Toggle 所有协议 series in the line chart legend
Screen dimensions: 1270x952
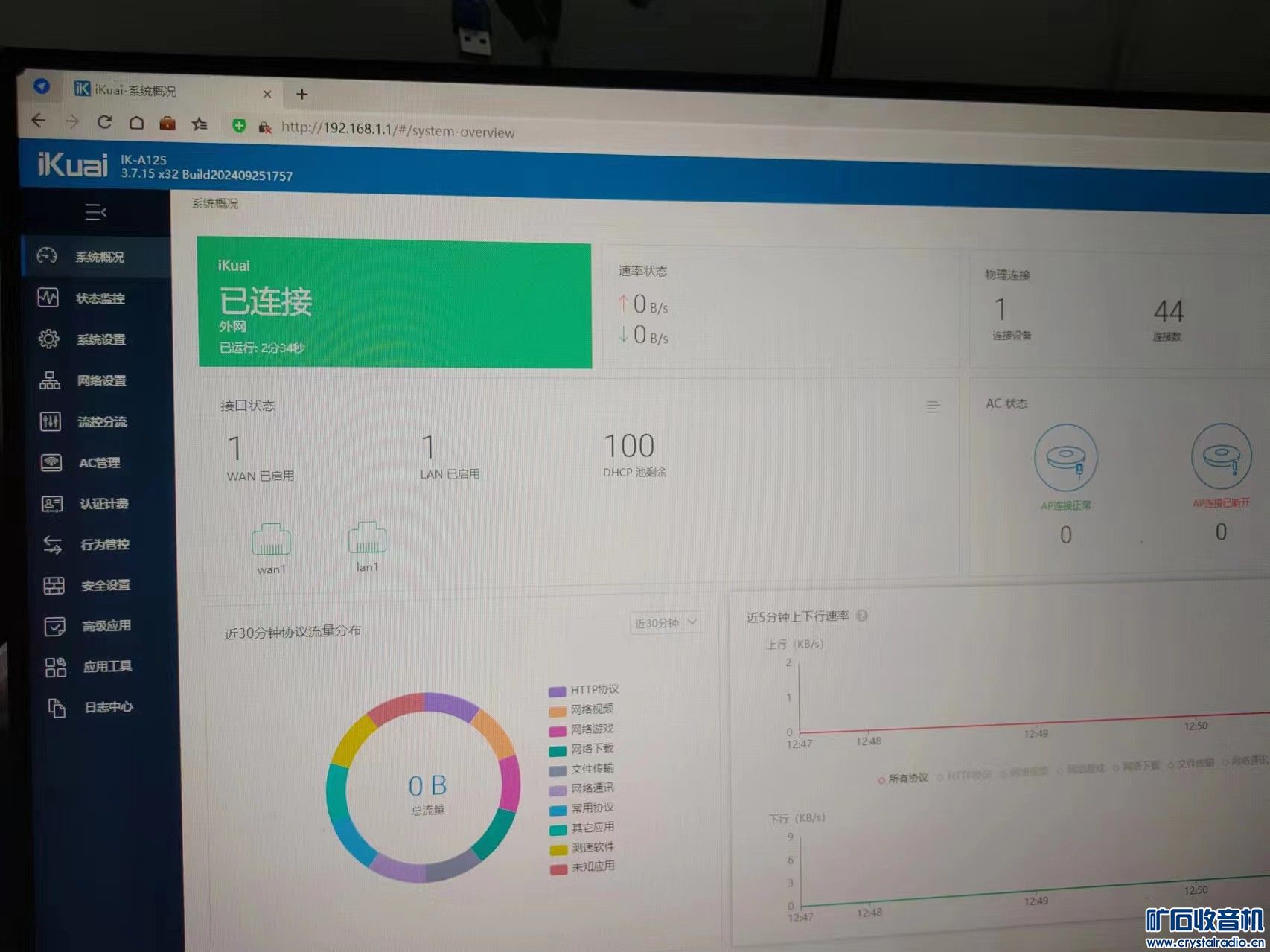click(902, 779)
